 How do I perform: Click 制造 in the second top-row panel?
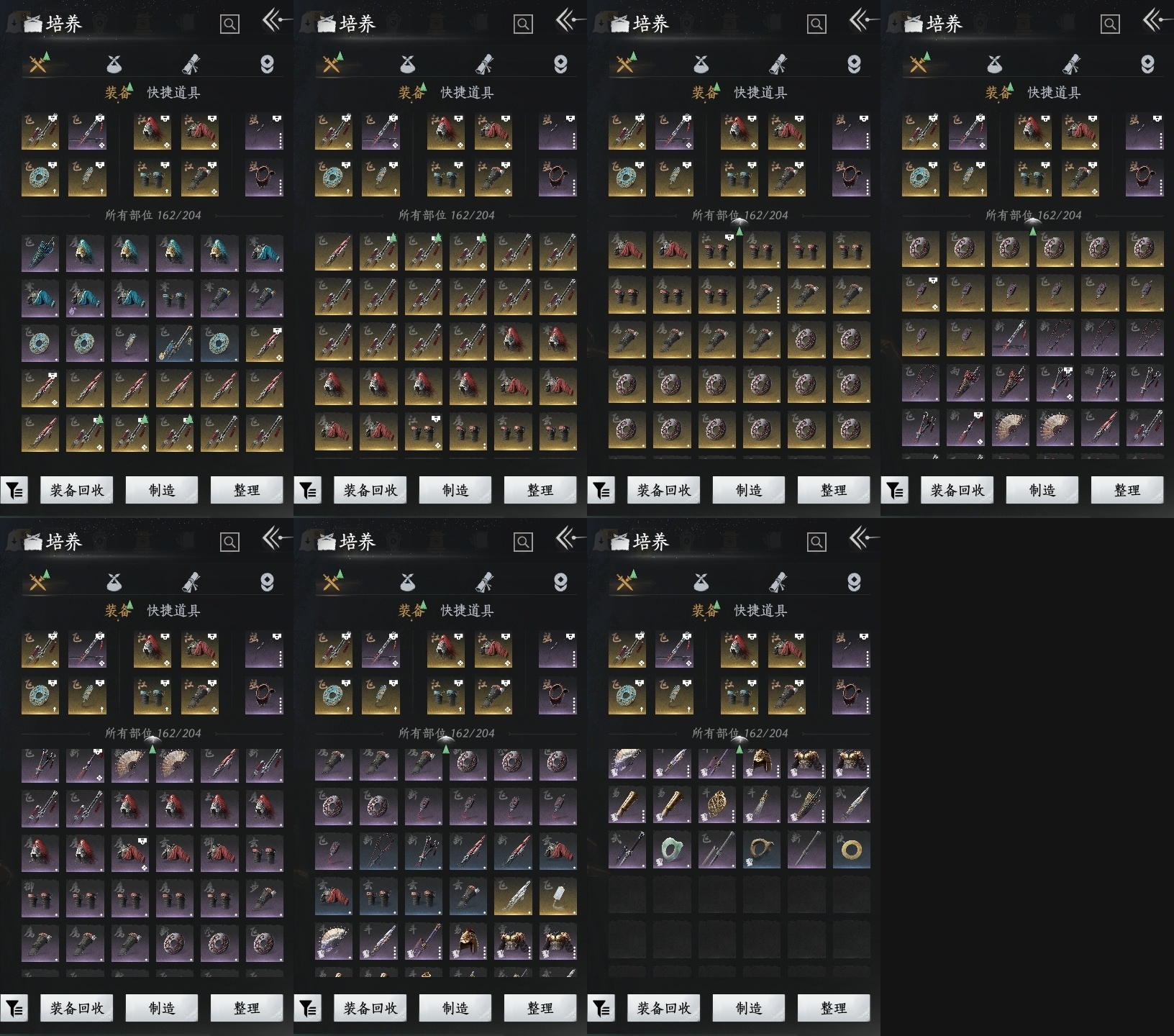(455, 491)
